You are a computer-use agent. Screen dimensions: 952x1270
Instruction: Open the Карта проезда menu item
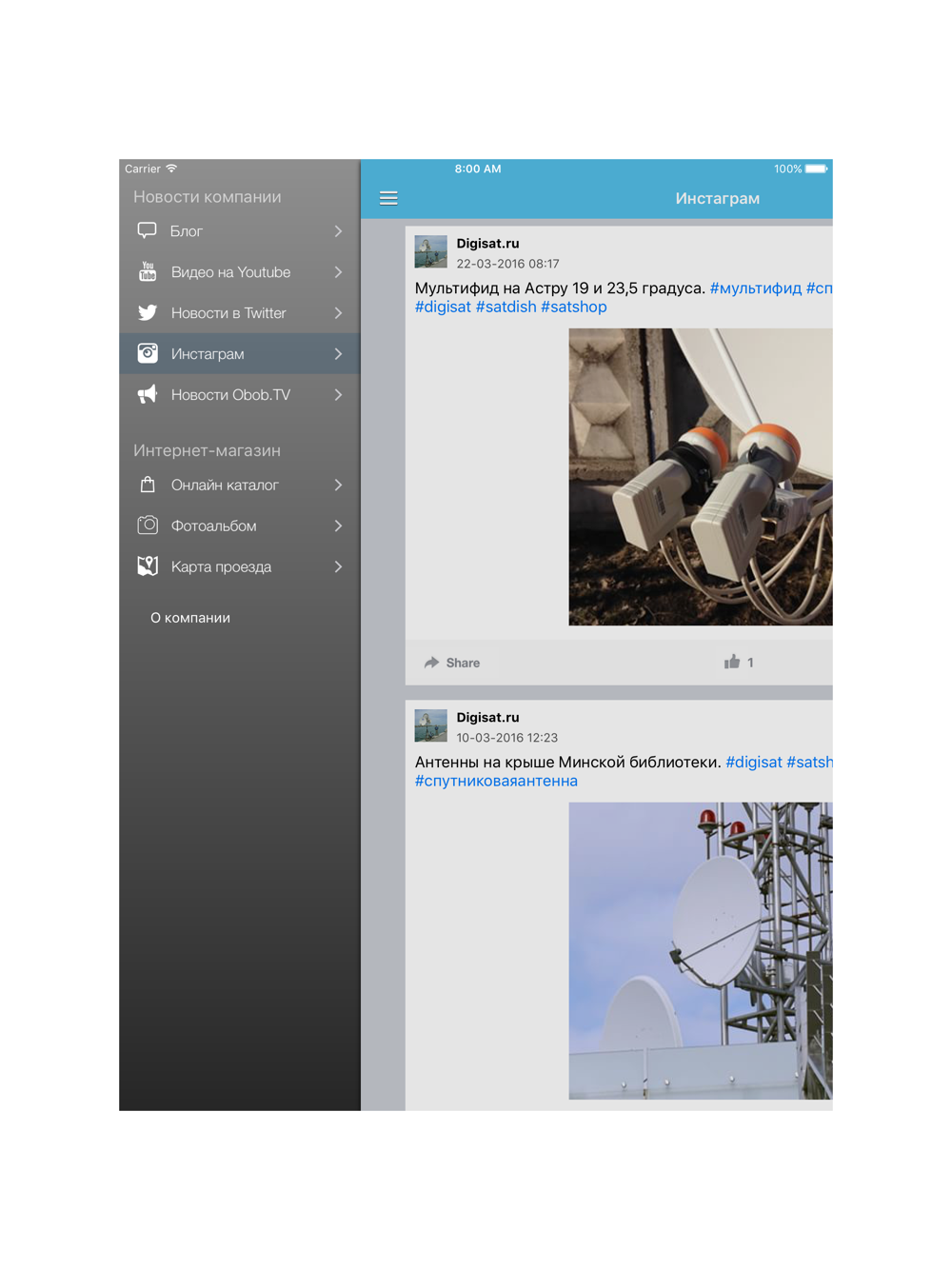pyautogui.click(x=240, y=567)
